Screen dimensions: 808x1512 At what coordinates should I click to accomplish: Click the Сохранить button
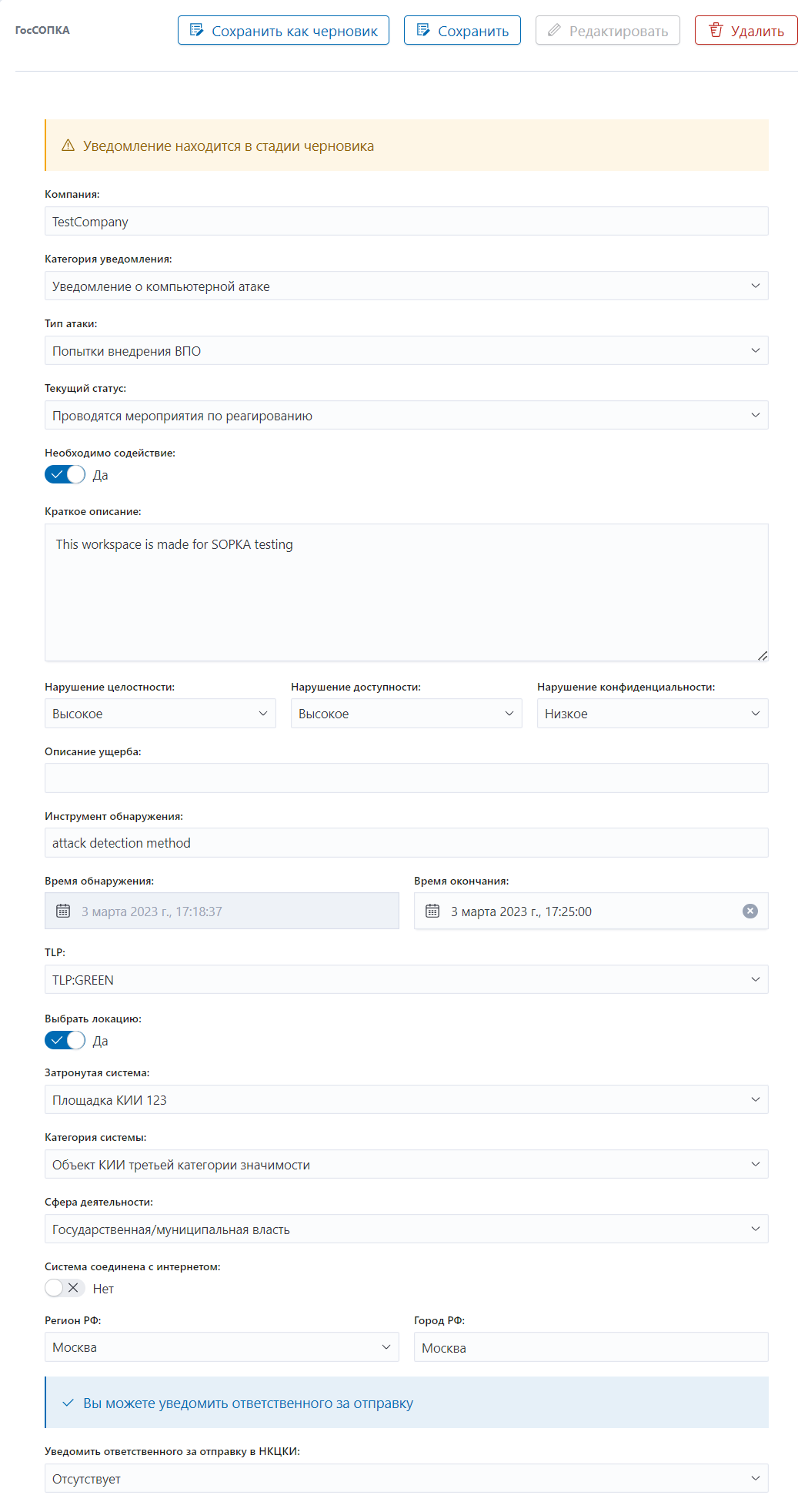point(462,30)
